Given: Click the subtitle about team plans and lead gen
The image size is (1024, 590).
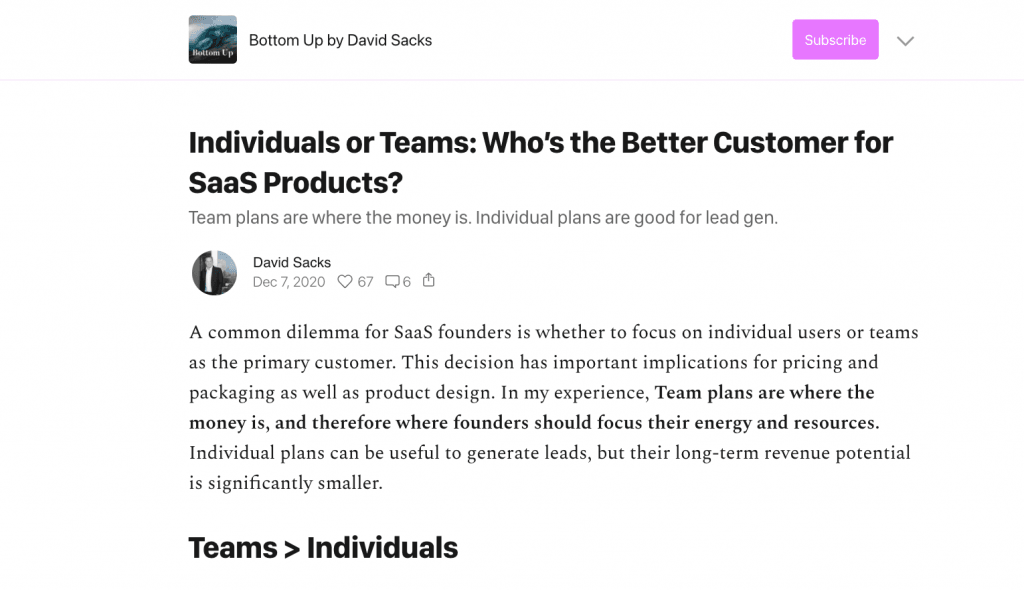Looking at the screenshot, I should (483, 218).
